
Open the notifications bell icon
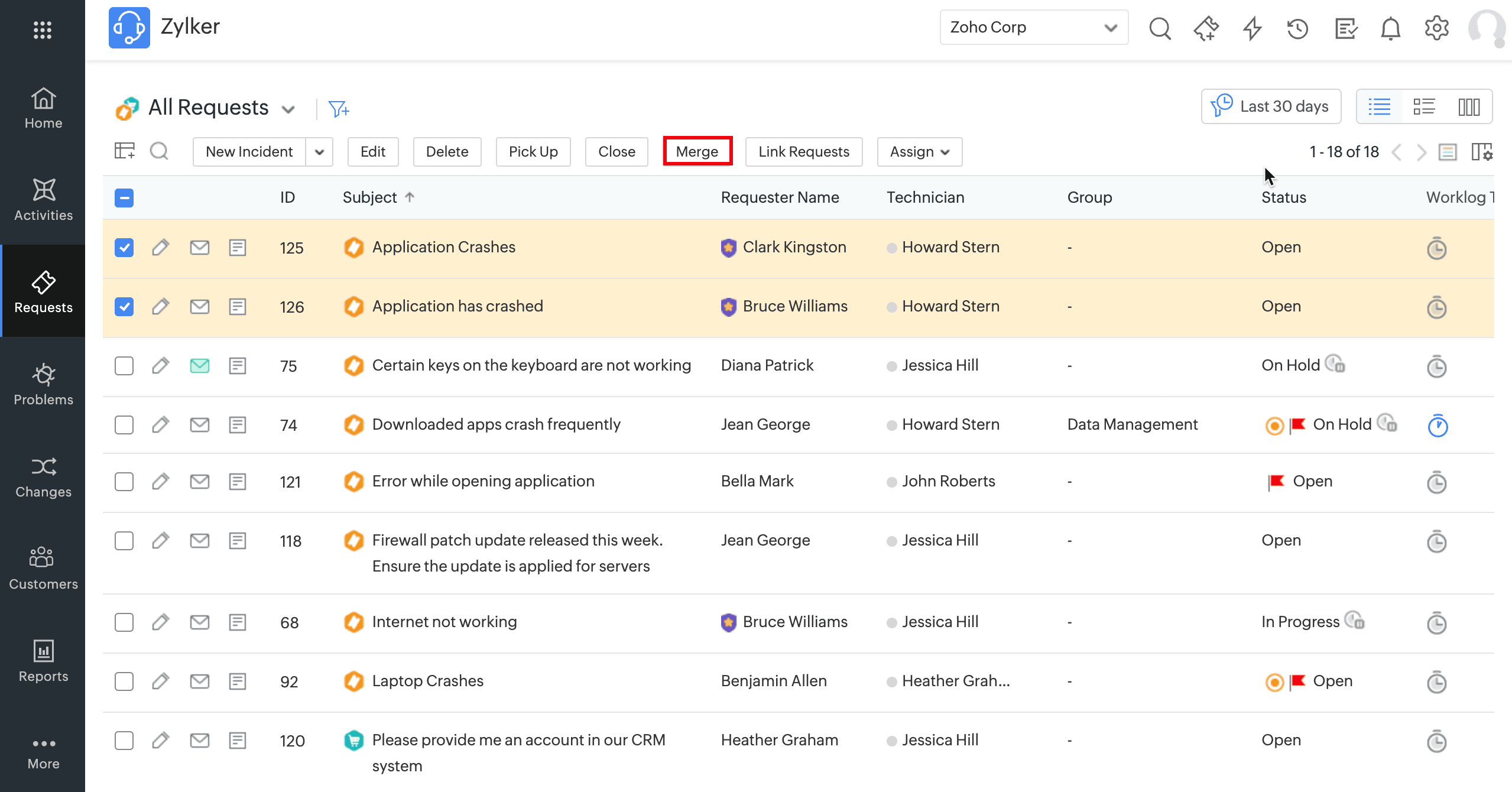1390,28
